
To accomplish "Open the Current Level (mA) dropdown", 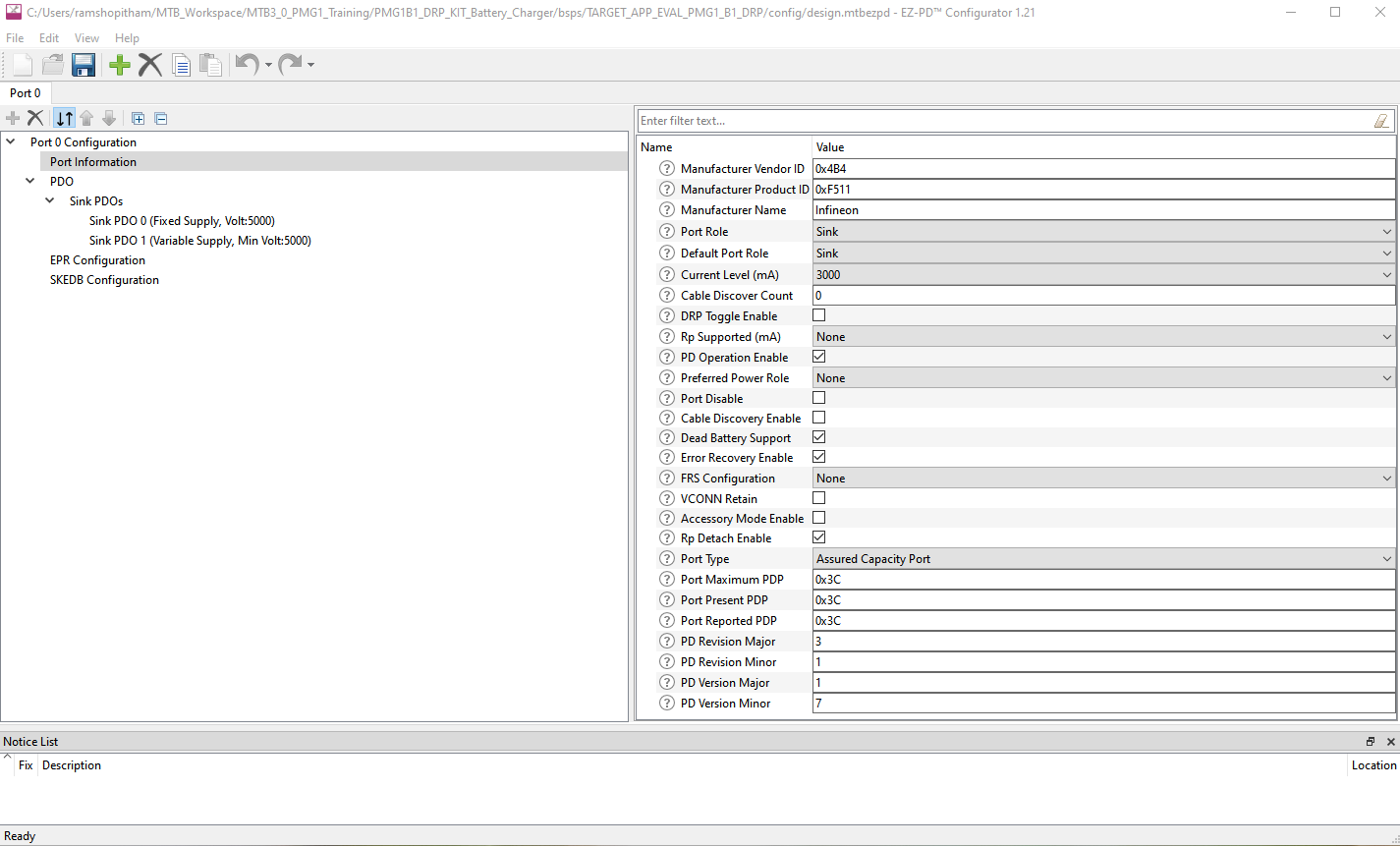I will [1104, 275].
